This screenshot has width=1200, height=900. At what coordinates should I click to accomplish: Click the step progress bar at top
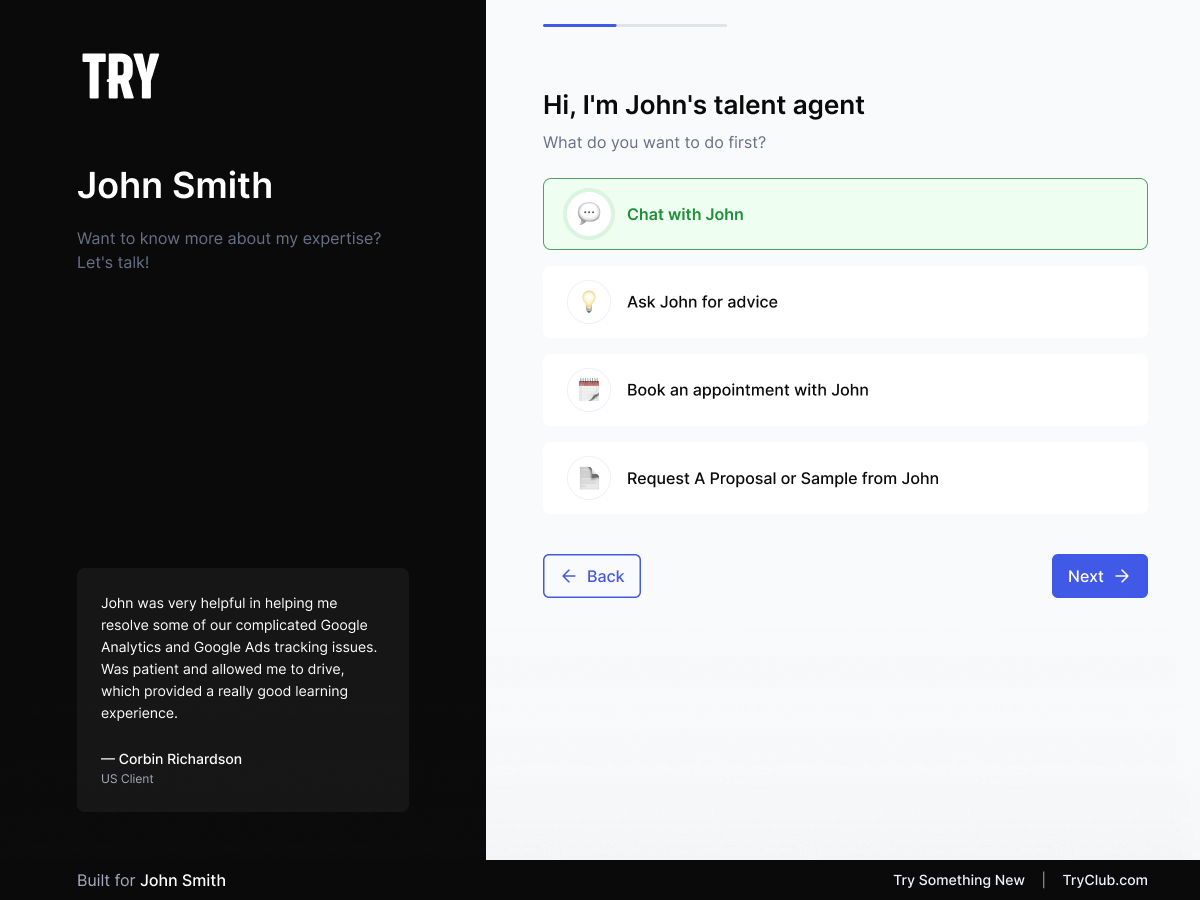coord(634,25)
